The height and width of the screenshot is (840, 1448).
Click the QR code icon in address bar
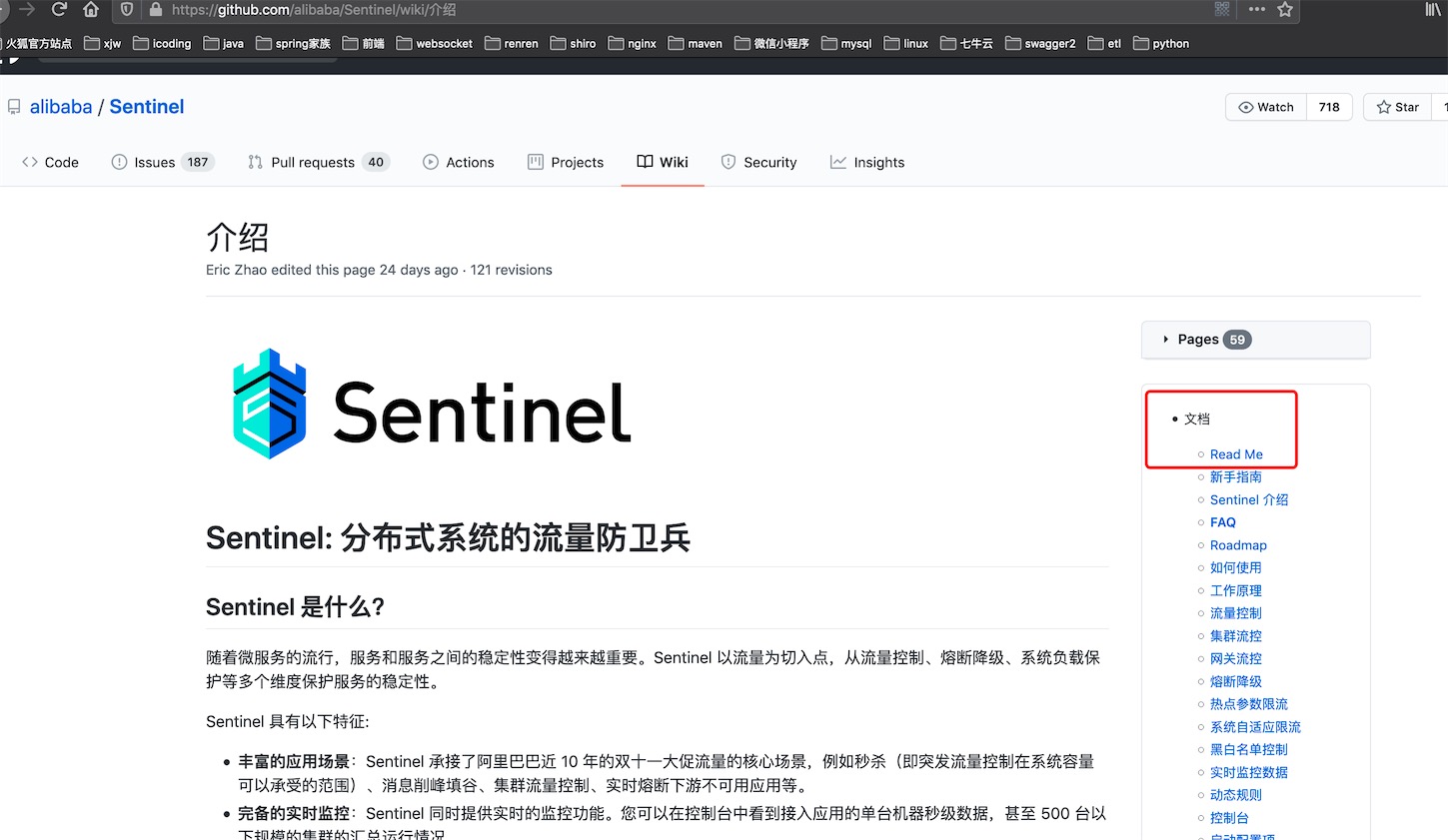(x=1222, y=10)
